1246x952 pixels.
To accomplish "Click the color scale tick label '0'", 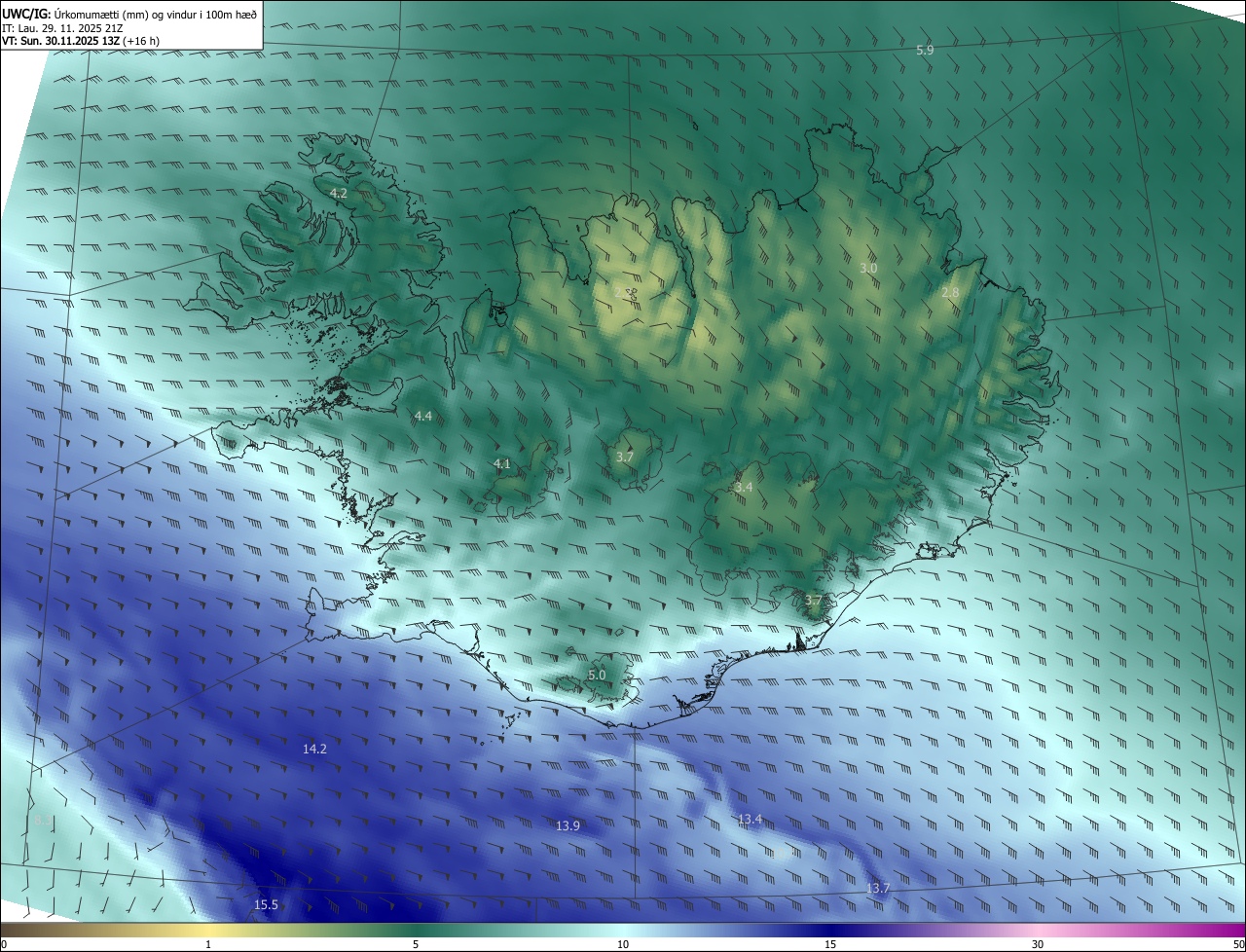I will [x=4, y=944].
